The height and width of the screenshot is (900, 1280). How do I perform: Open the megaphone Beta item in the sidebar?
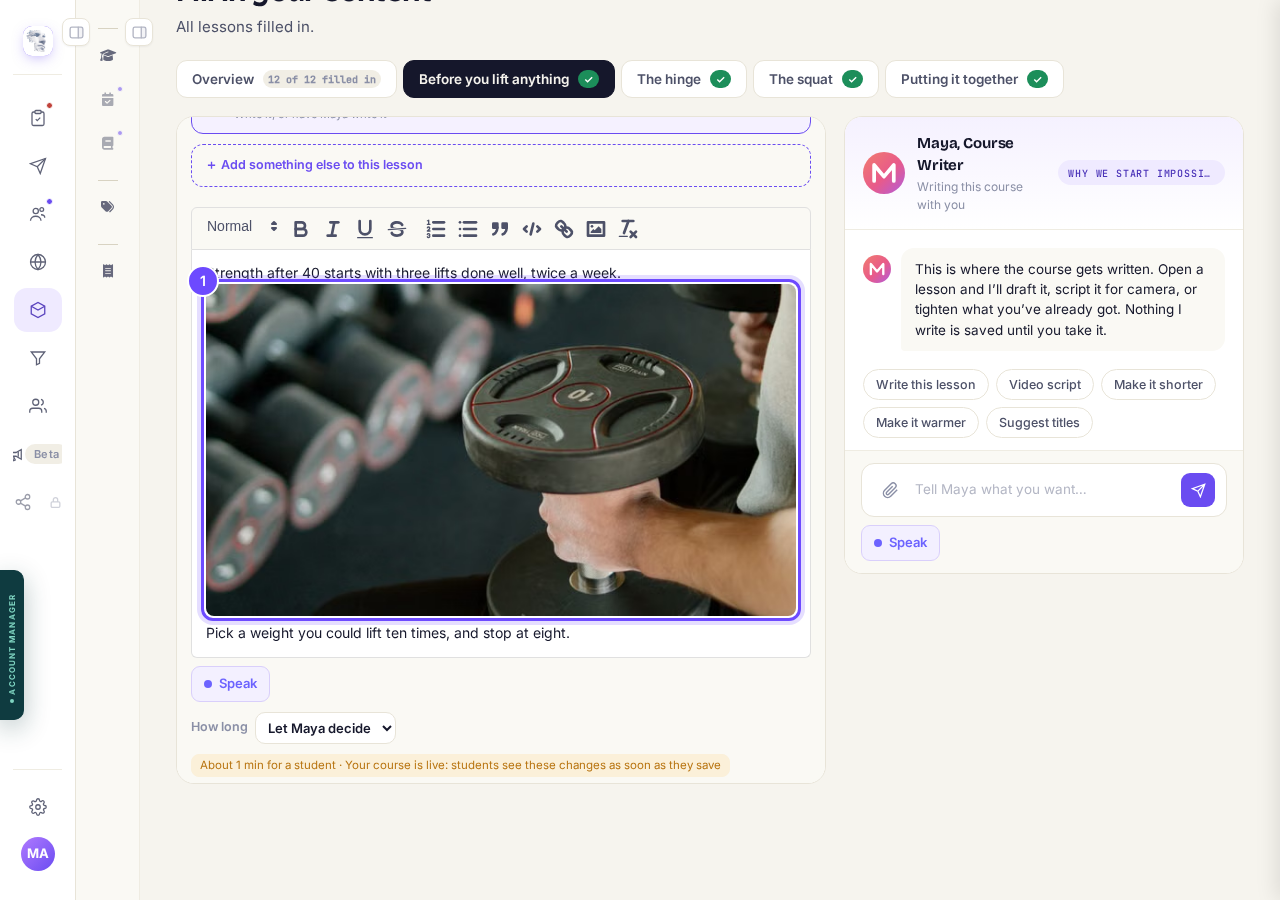37,454
